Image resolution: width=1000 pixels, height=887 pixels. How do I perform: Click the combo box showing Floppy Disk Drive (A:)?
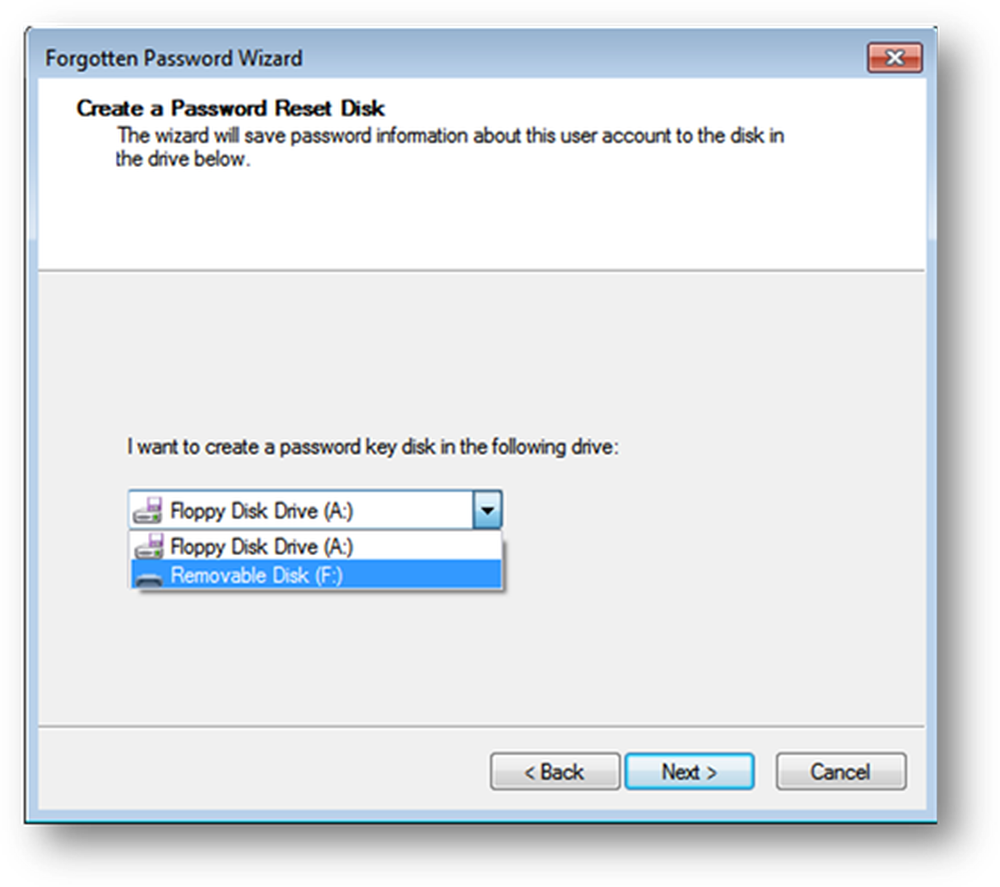pyautogui.click(x=300, y=510)
